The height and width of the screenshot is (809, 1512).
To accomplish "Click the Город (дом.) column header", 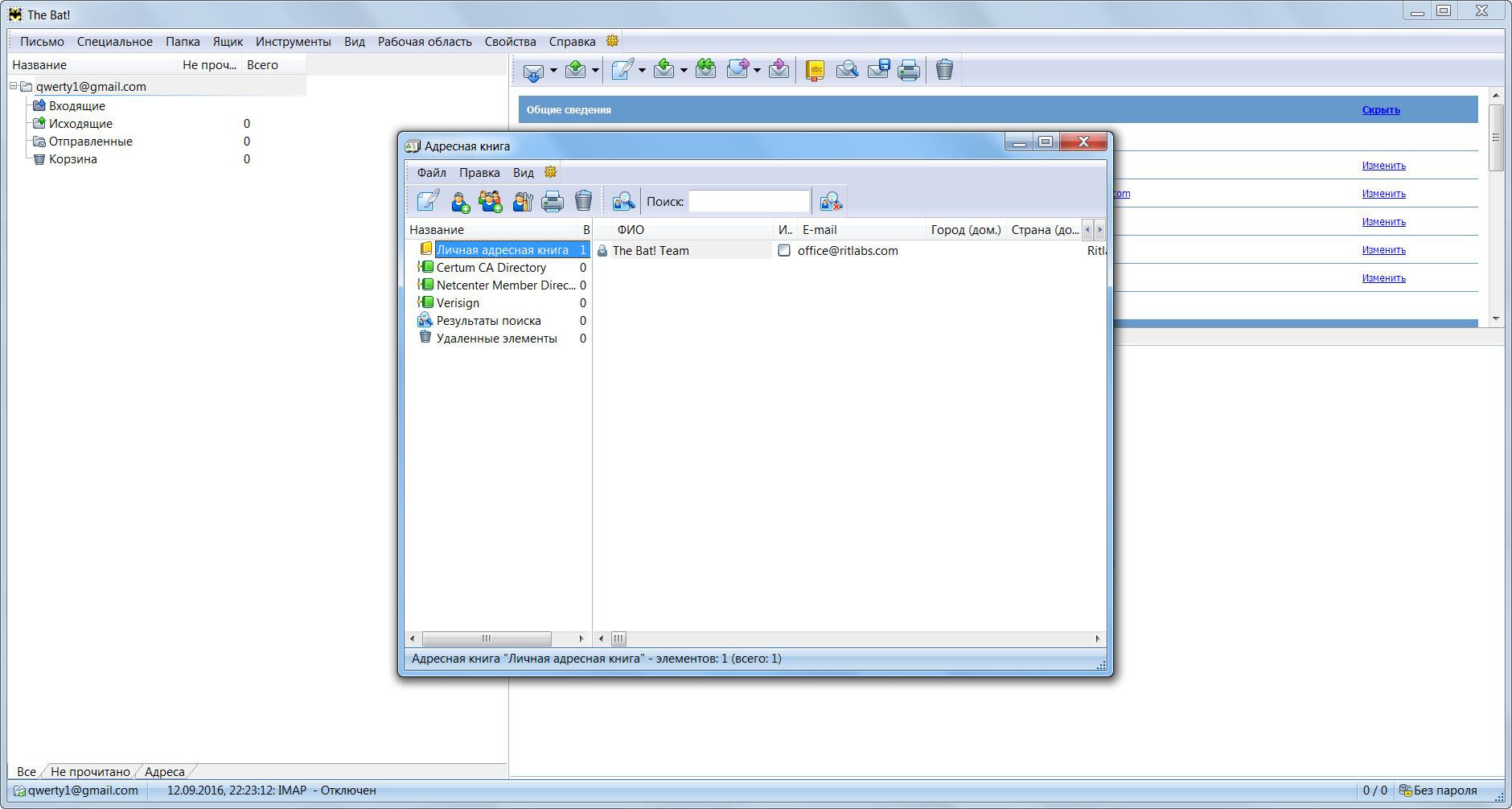I will (x=966, y=230).
